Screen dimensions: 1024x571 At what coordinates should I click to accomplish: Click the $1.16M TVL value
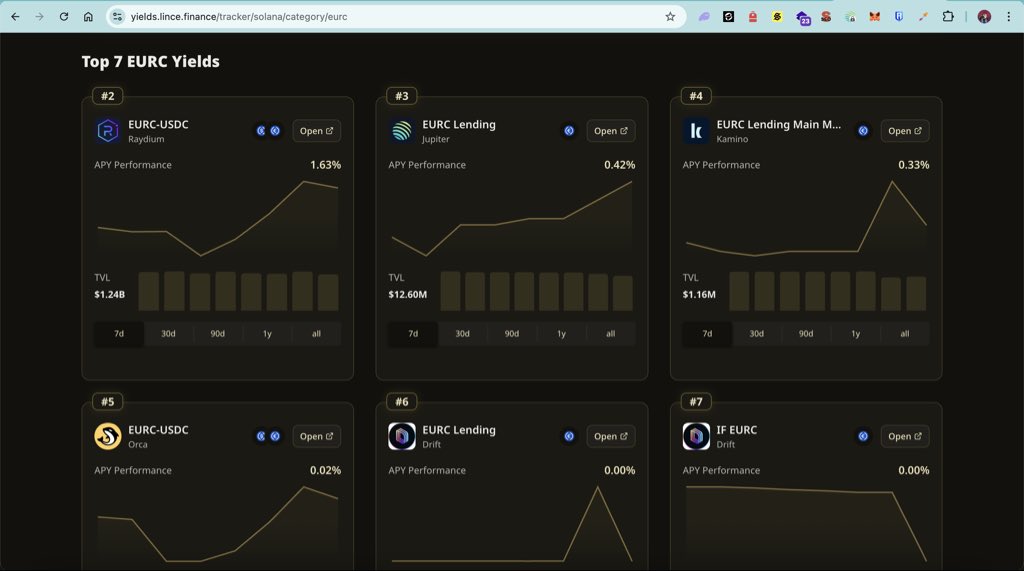coord(699,295)
